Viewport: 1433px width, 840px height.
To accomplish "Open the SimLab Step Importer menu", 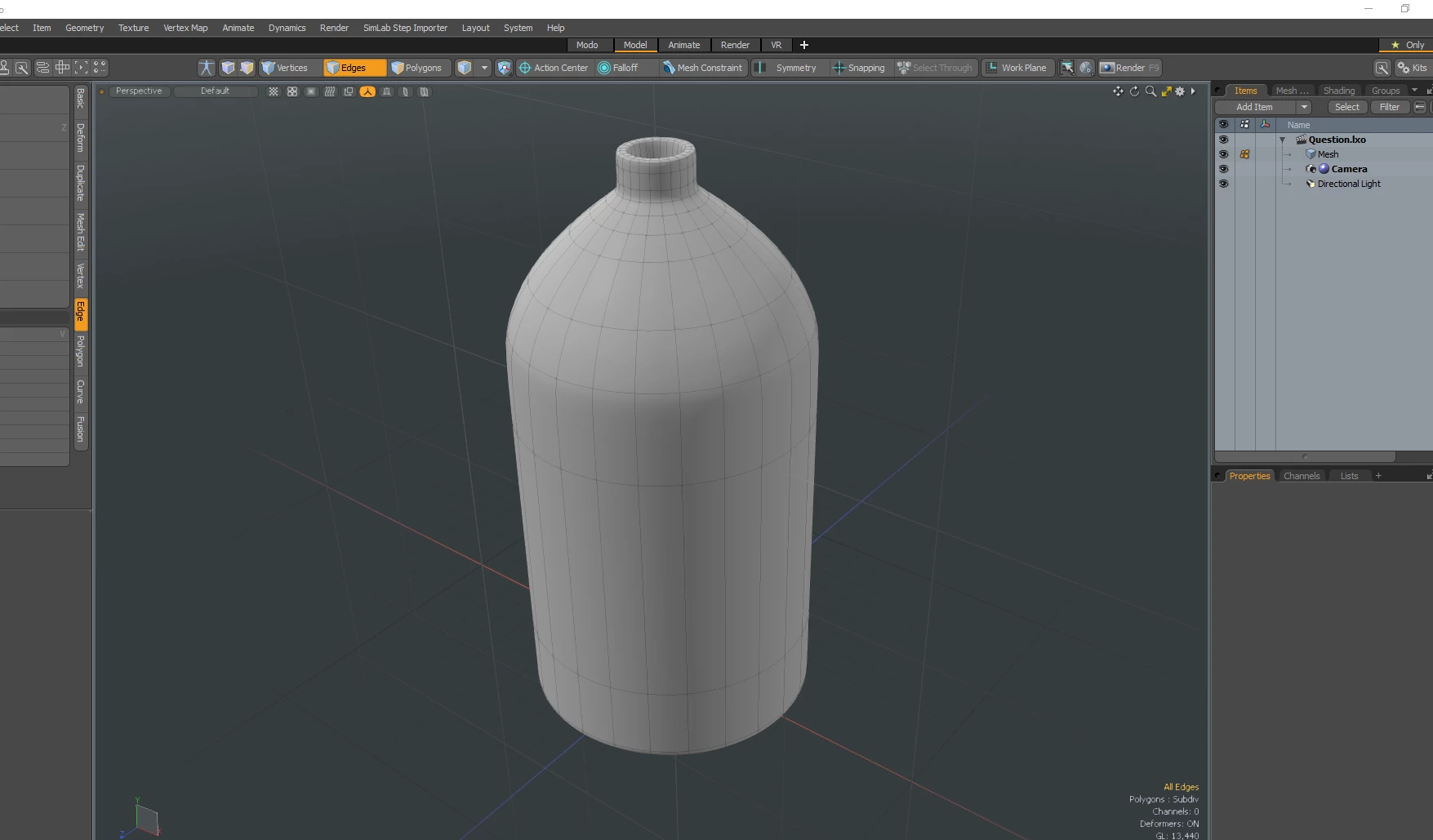I will click(x=405, y=28).
